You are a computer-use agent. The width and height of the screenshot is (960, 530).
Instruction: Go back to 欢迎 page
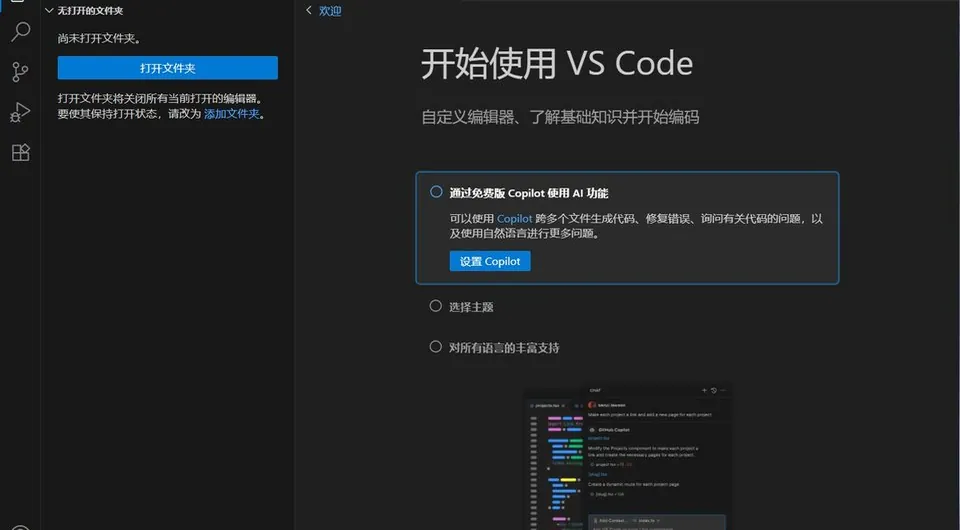click(323, 10)
